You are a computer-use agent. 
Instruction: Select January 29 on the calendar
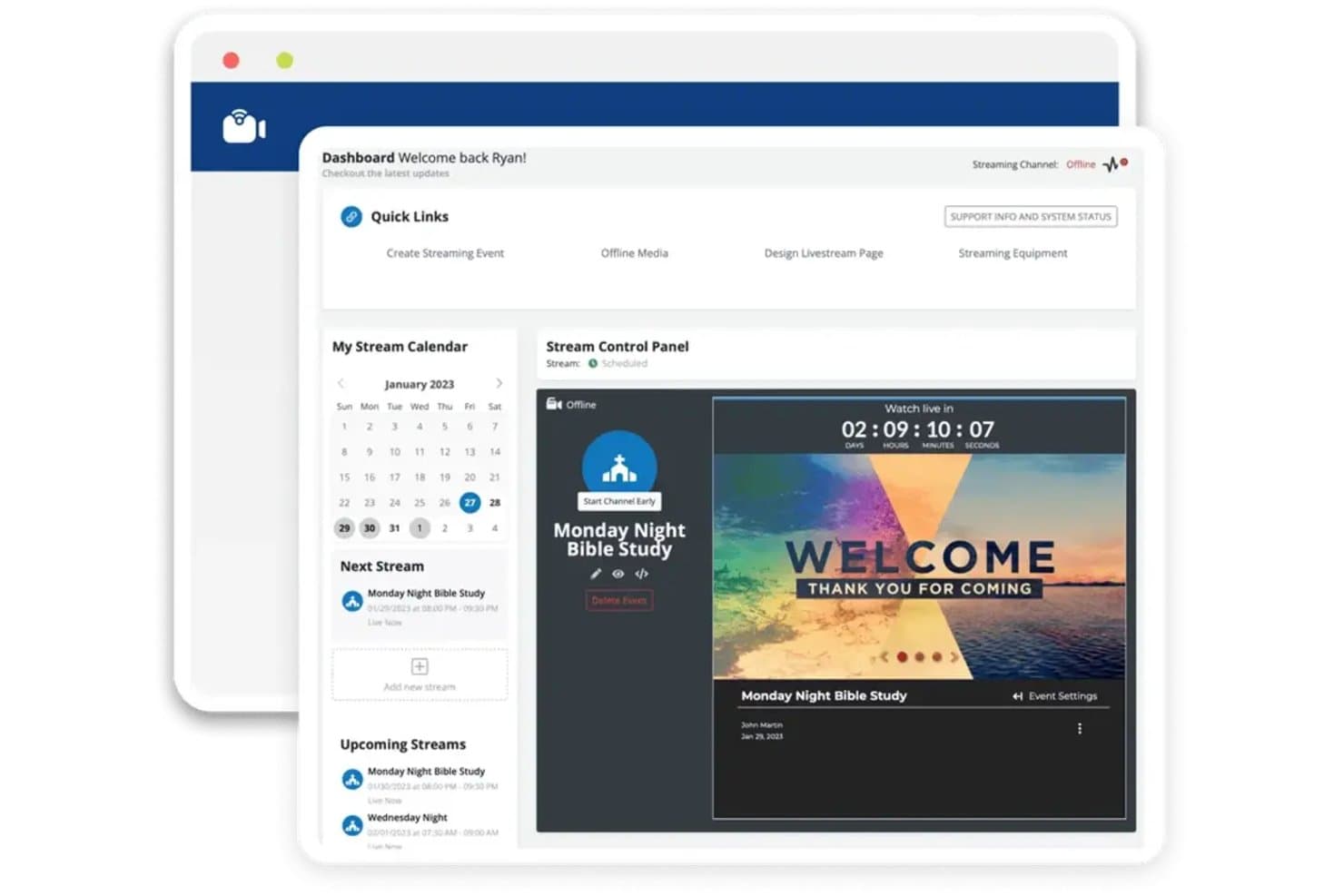pyautogui.click(x=344, y=527)
